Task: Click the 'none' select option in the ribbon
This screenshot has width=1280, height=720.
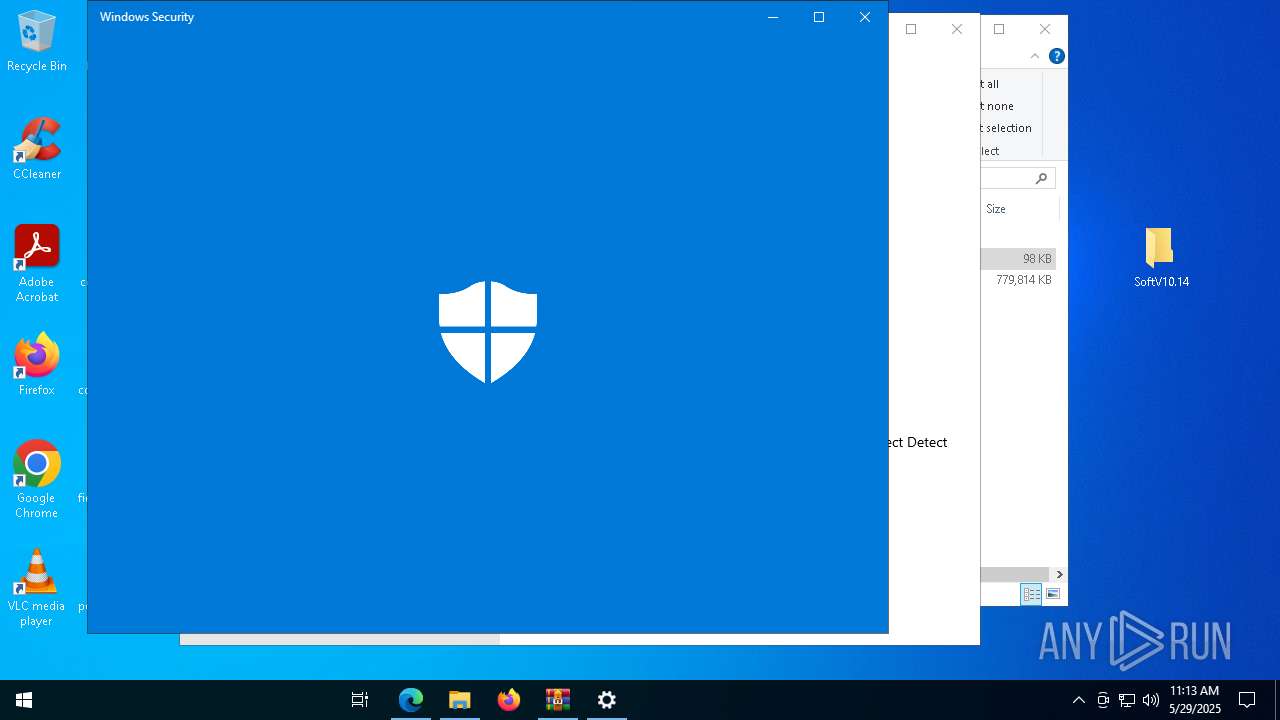Action: click(999, 106)
